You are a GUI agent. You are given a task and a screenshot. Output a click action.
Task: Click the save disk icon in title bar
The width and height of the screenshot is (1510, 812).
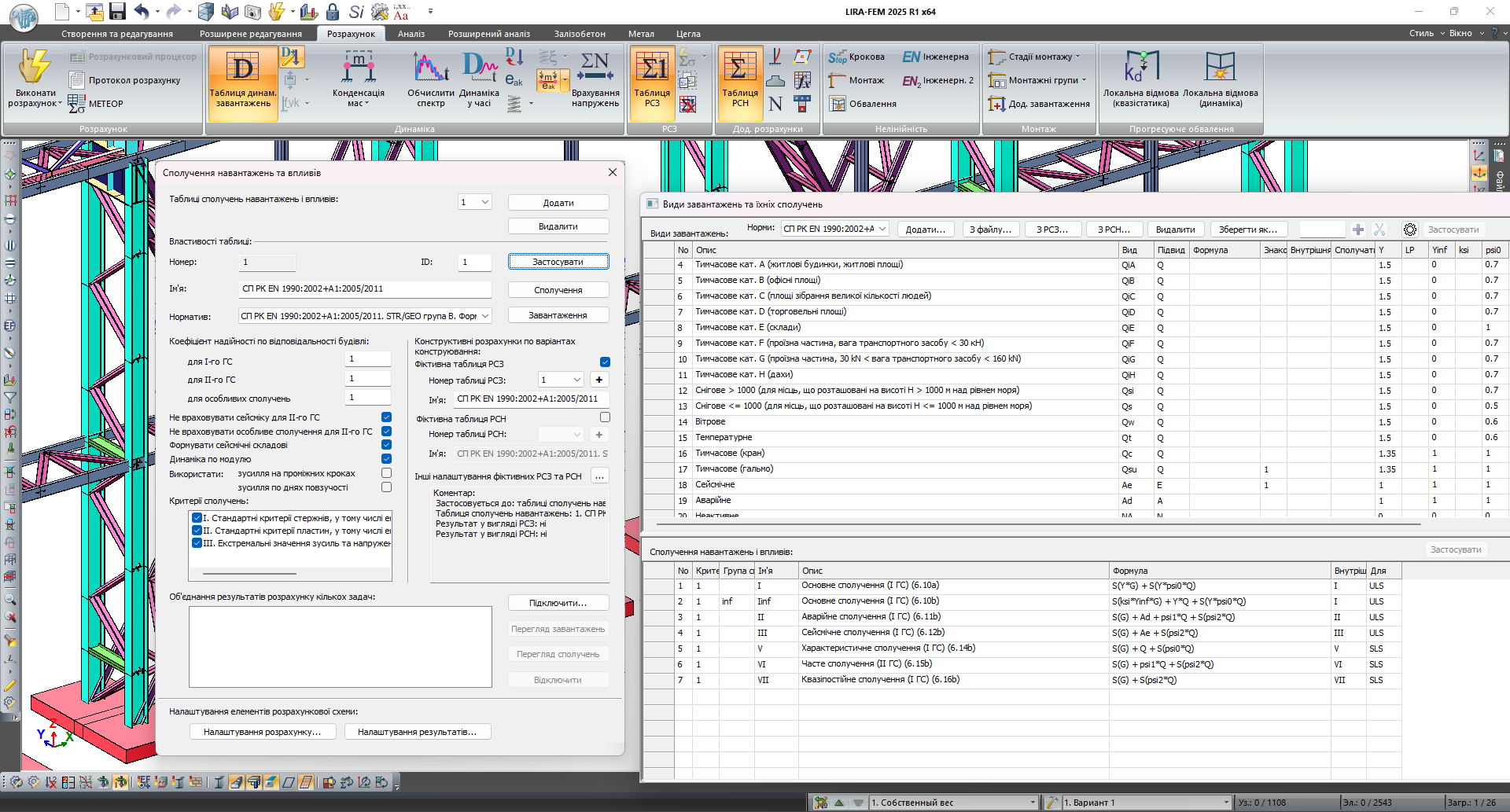point(117,12)
